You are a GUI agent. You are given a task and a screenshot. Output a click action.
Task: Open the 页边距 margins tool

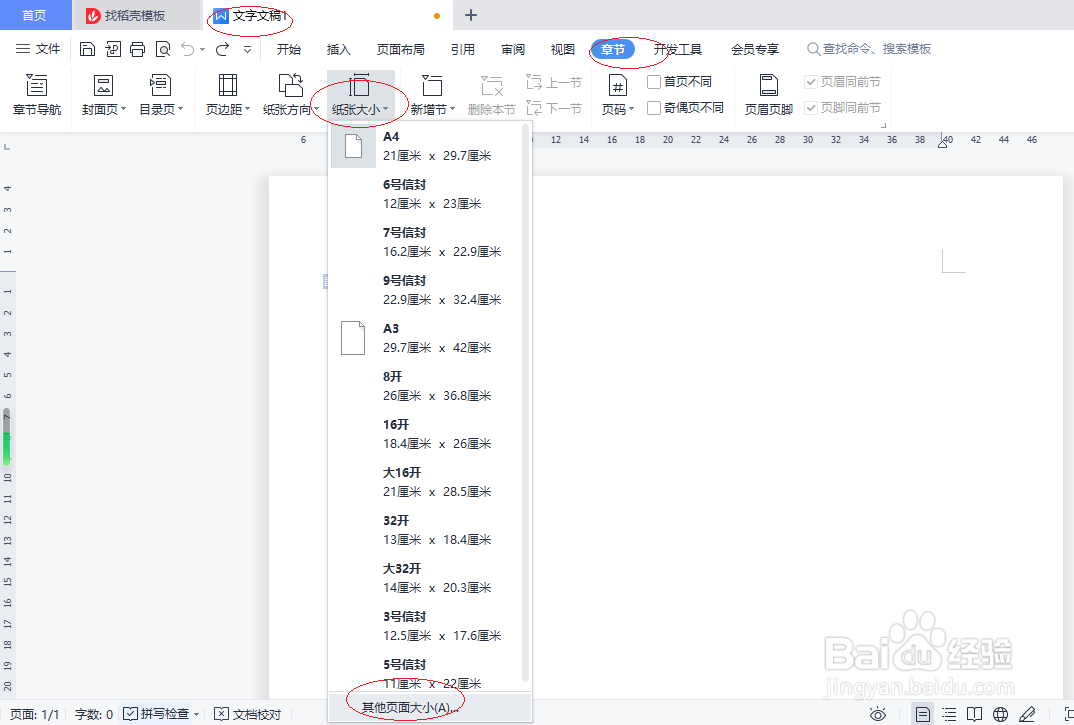(227, 95)
